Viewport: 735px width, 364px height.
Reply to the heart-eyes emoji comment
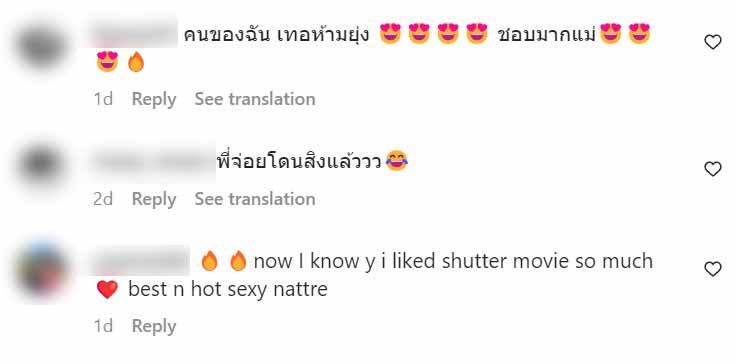click(x=154, y=99)
